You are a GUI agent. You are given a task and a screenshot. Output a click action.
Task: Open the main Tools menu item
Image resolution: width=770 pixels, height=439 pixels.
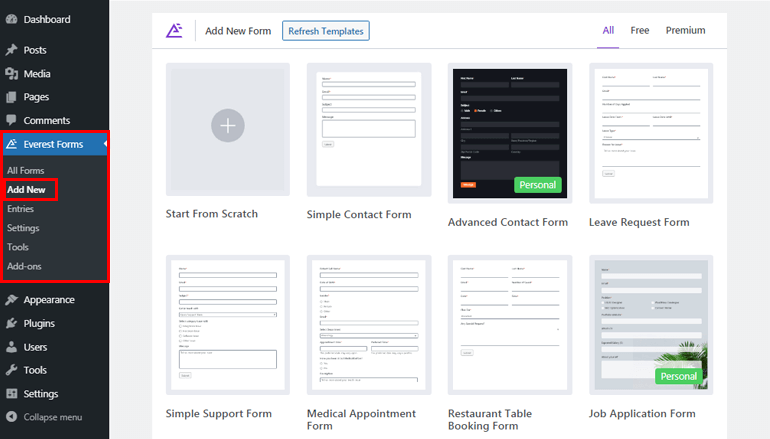35,370
